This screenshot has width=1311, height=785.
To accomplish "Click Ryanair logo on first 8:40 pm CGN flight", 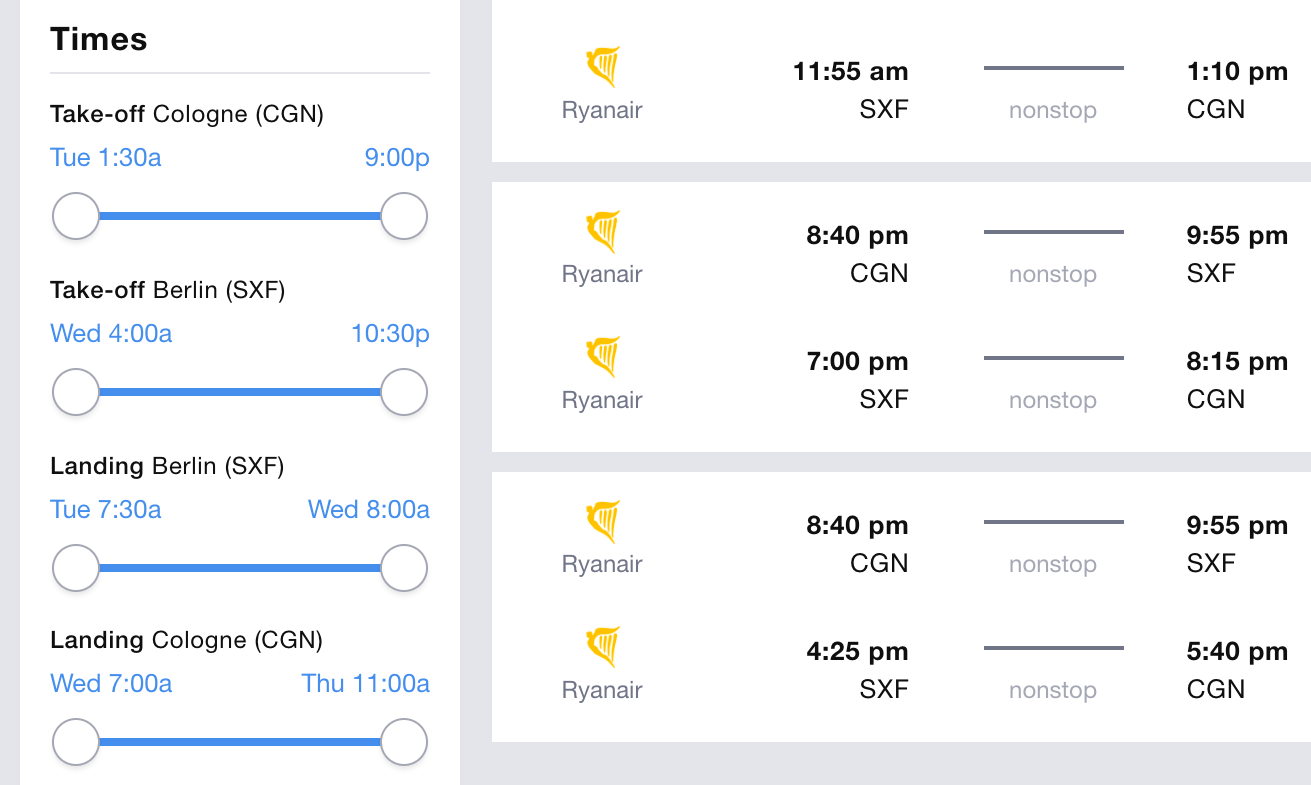I will (602, 231).
